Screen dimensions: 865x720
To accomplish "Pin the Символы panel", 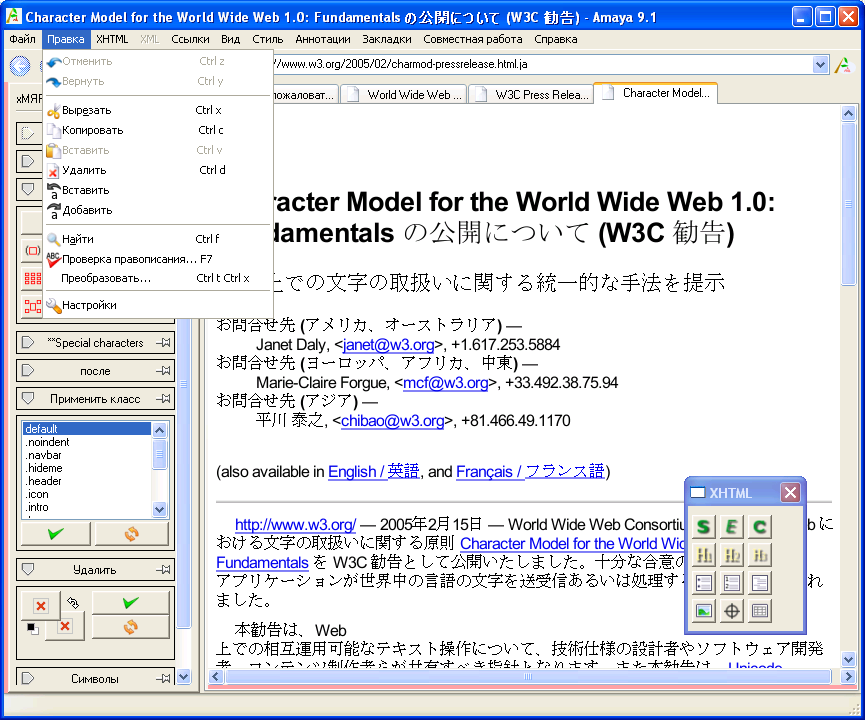I will tap(164, 679).
